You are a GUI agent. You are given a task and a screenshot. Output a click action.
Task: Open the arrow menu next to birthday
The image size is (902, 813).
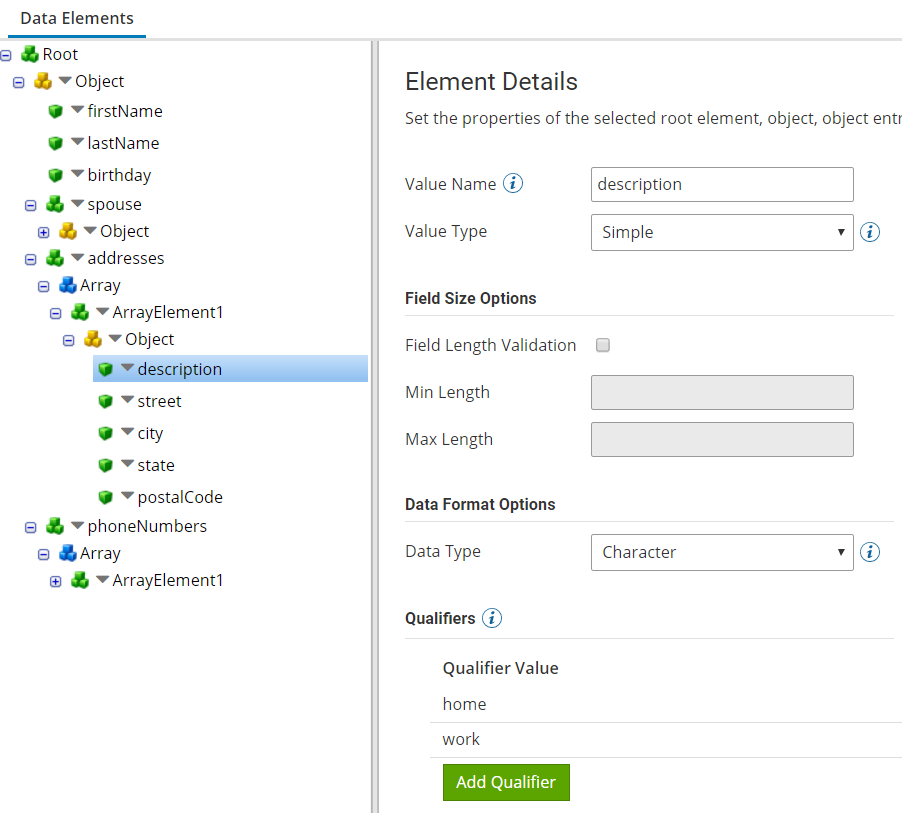pyautogui.click(x=78, y=173)
